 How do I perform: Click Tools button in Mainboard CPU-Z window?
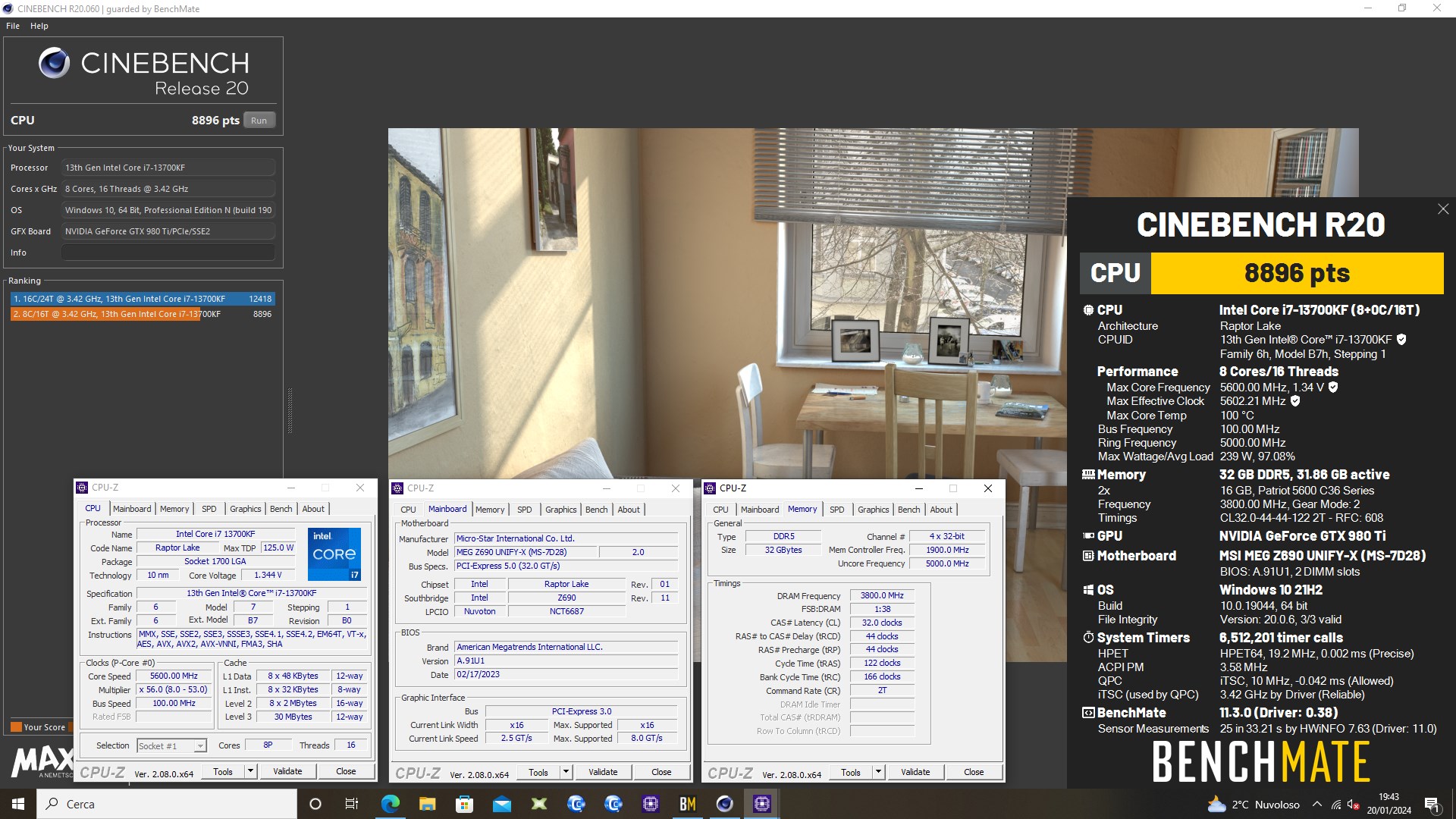pyautogui.click(x=538, y=772)
